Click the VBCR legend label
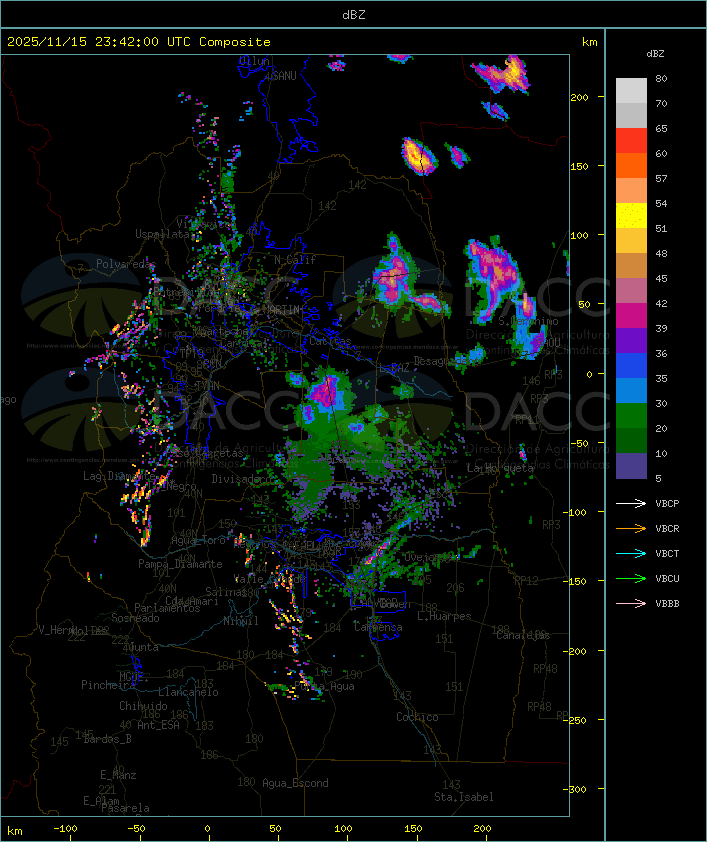707x842 pixels. pyautogui.click(x=667, y=528)
